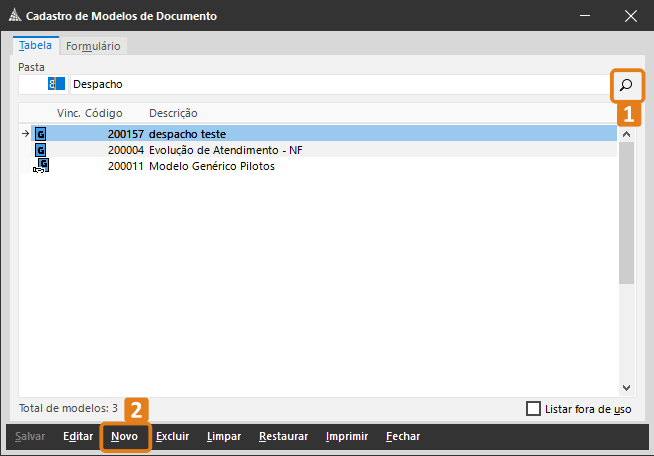Select row Evolução de Atendimento - NF

[324, 150]
